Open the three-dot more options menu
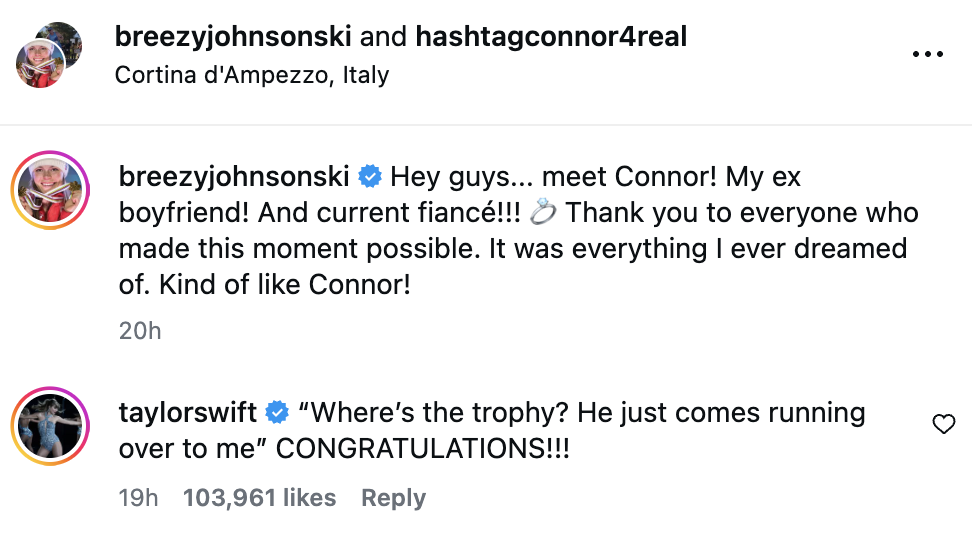 (927, 54)
